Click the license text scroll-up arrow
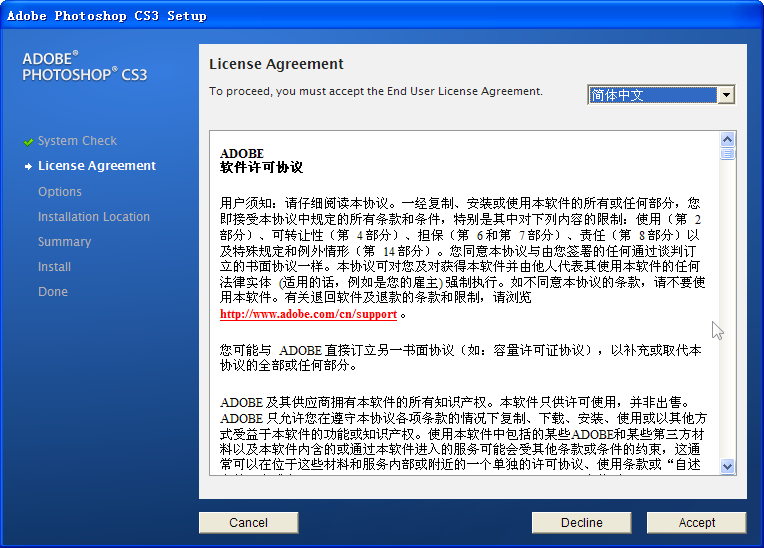 (x=727, y=140)
